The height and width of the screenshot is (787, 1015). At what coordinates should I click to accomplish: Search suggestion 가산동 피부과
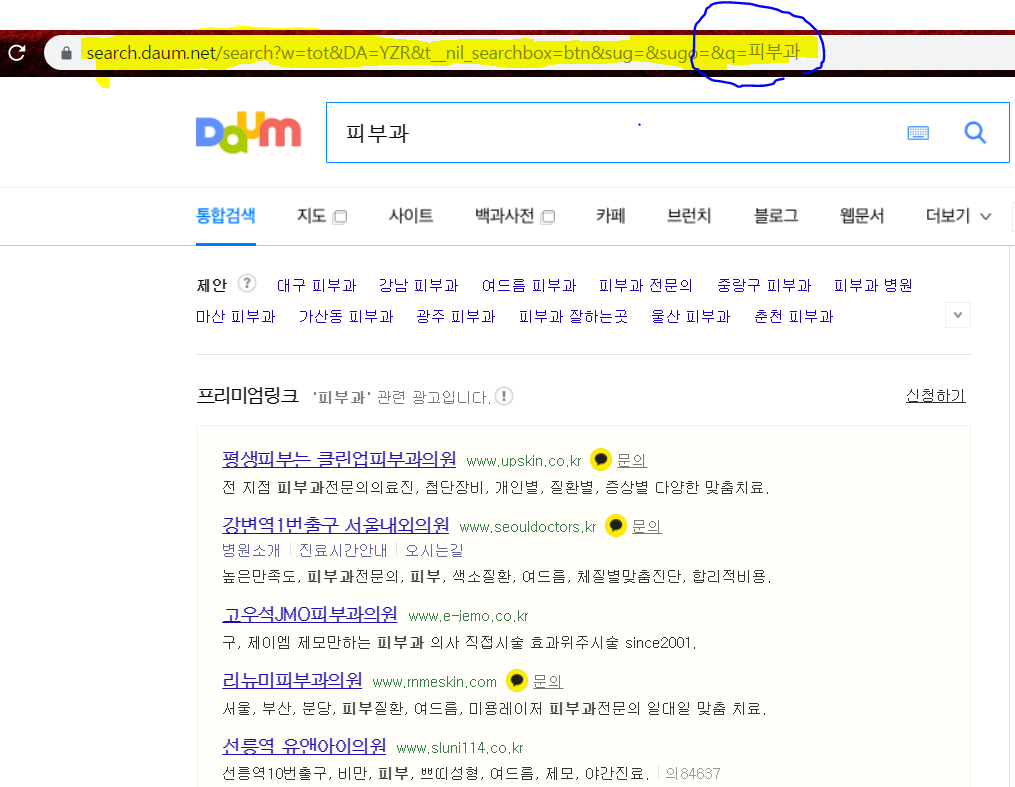coord(346,316)
